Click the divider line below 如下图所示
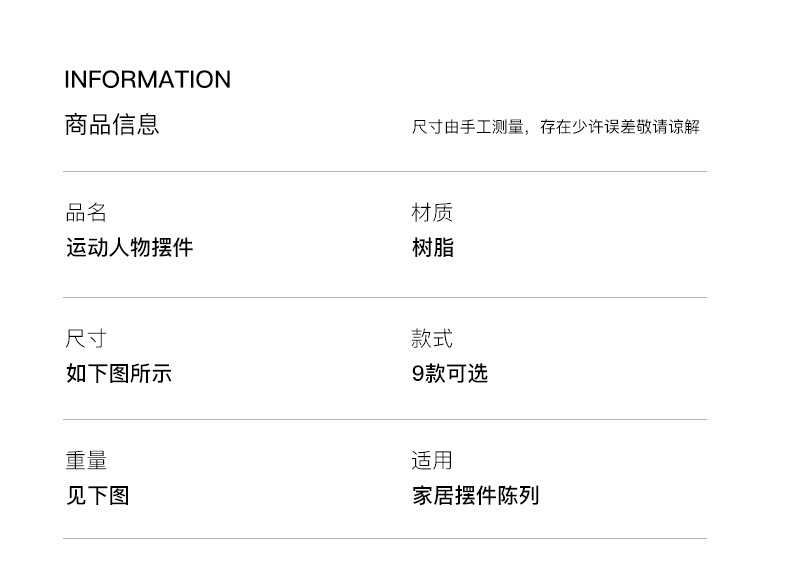Viewport: 790px width, 582px height. click(385, 419)
